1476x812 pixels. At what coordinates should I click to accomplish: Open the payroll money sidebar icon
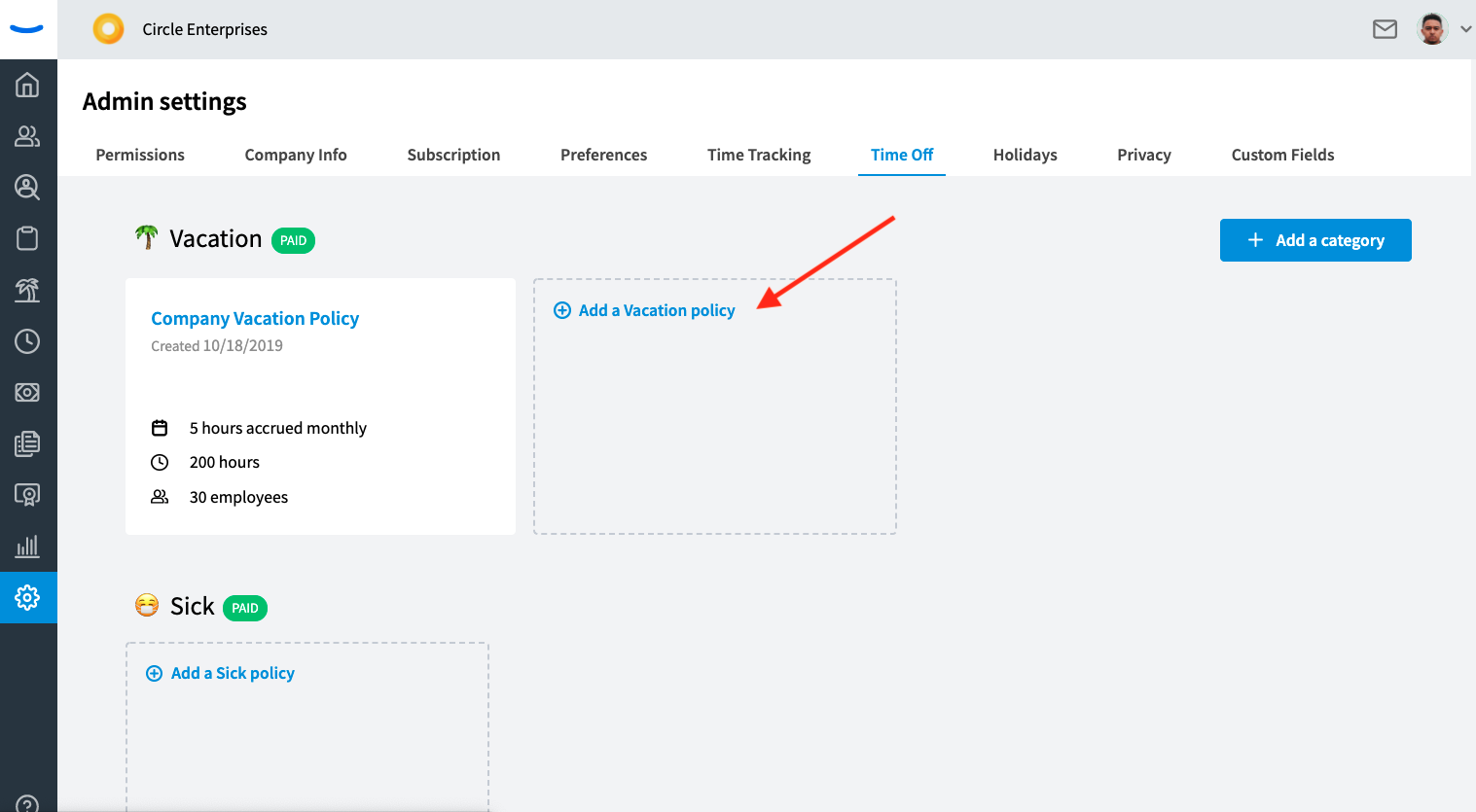coord(27,392)
